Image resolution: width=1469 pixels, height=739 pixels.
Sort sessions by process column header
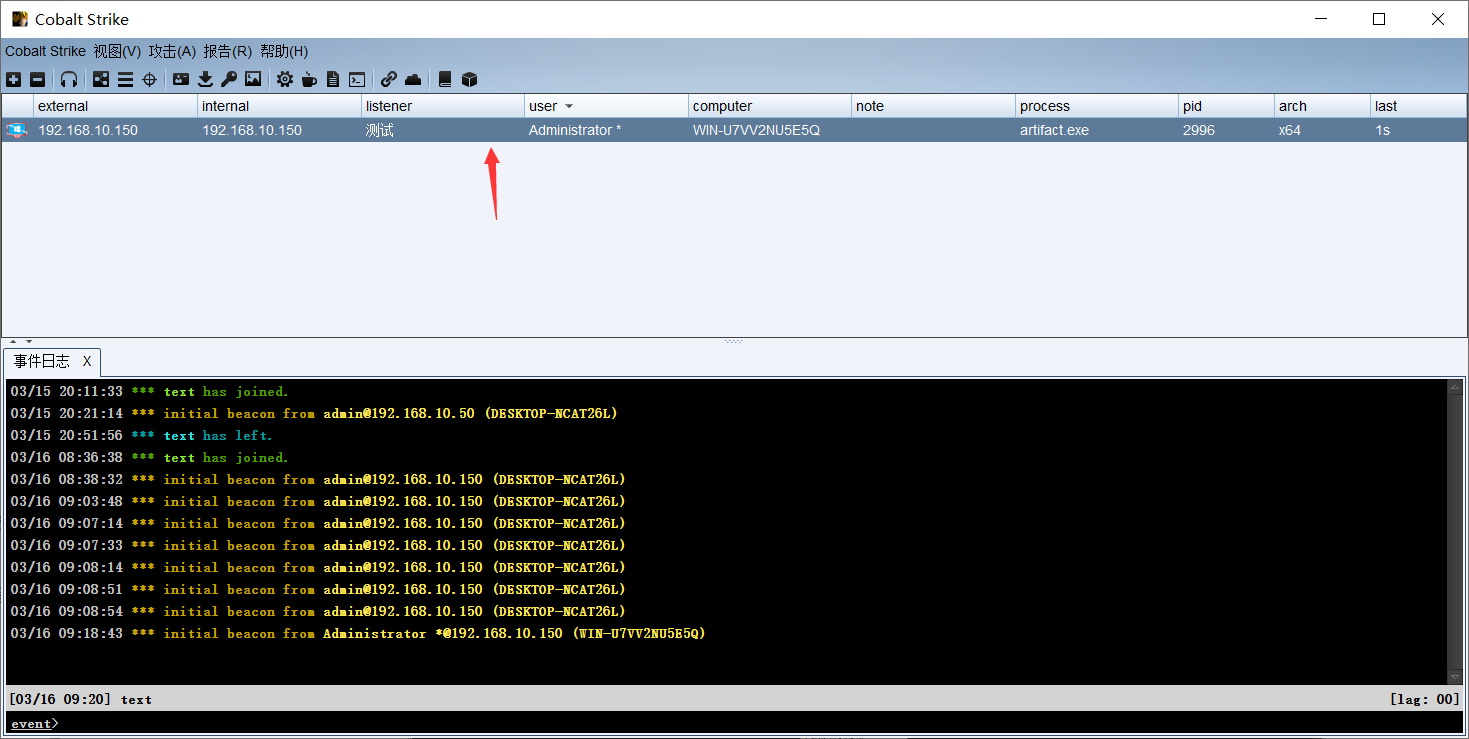point(1097,106)
